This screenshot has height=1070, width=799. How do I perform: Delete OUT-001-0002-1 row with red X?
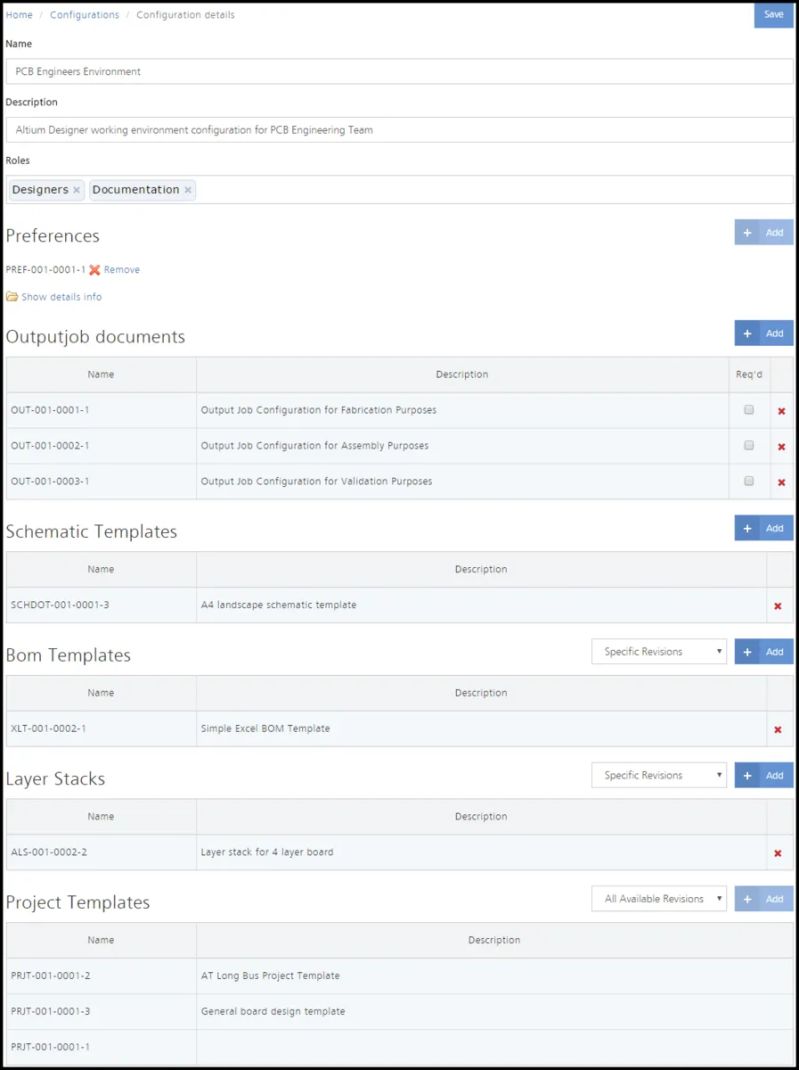coord(782,446)
